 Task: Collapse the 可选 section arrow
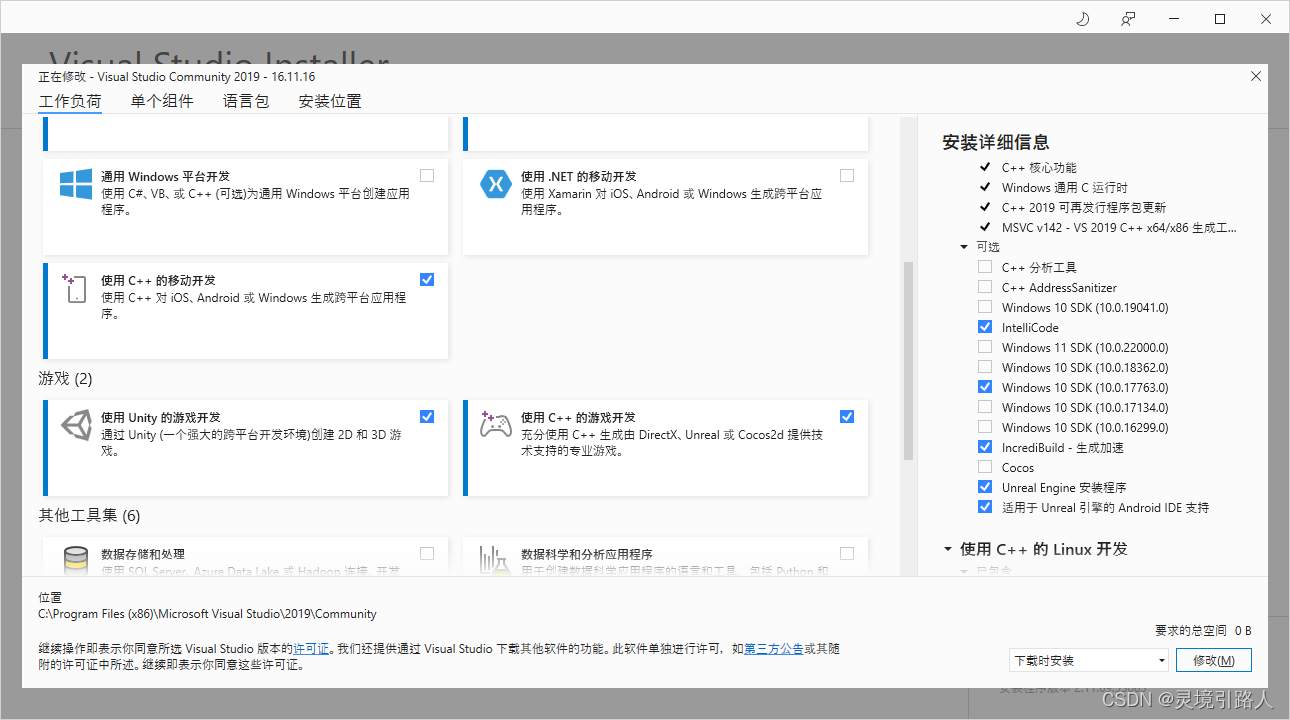click(x=964, y=247)
